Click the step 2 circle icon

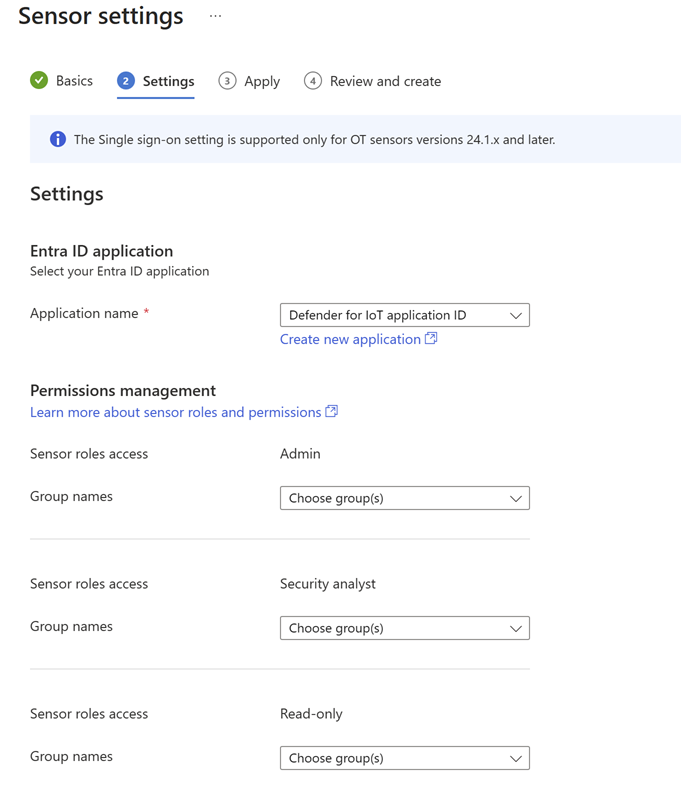tap(126, 81)
